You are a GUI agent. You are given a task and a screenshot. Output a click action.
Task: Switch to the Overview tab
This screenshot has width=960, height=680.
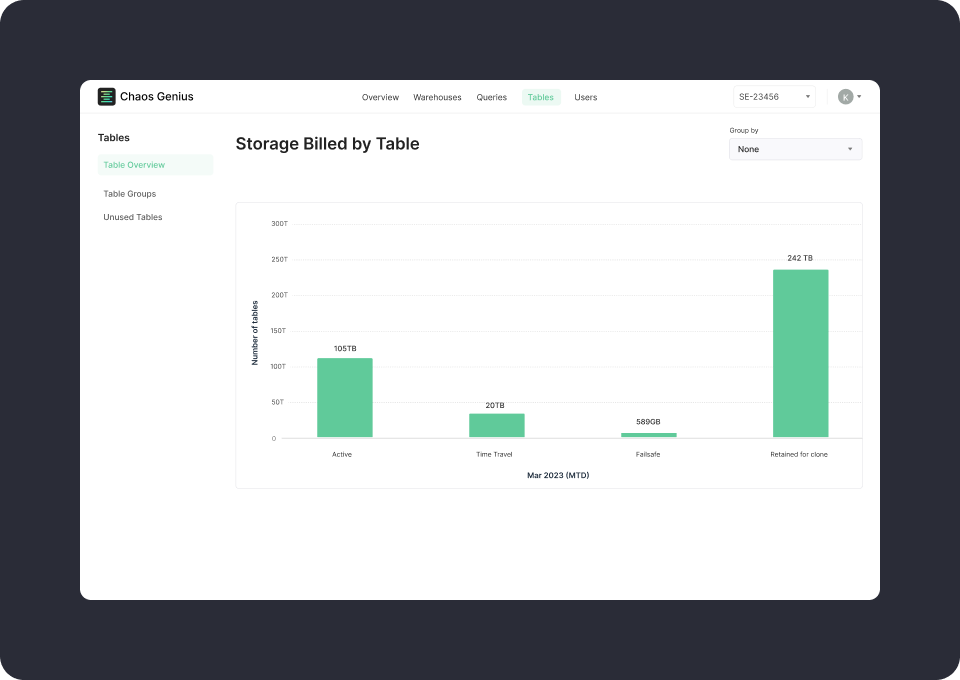pyautogui.click(x=380, y=97)
